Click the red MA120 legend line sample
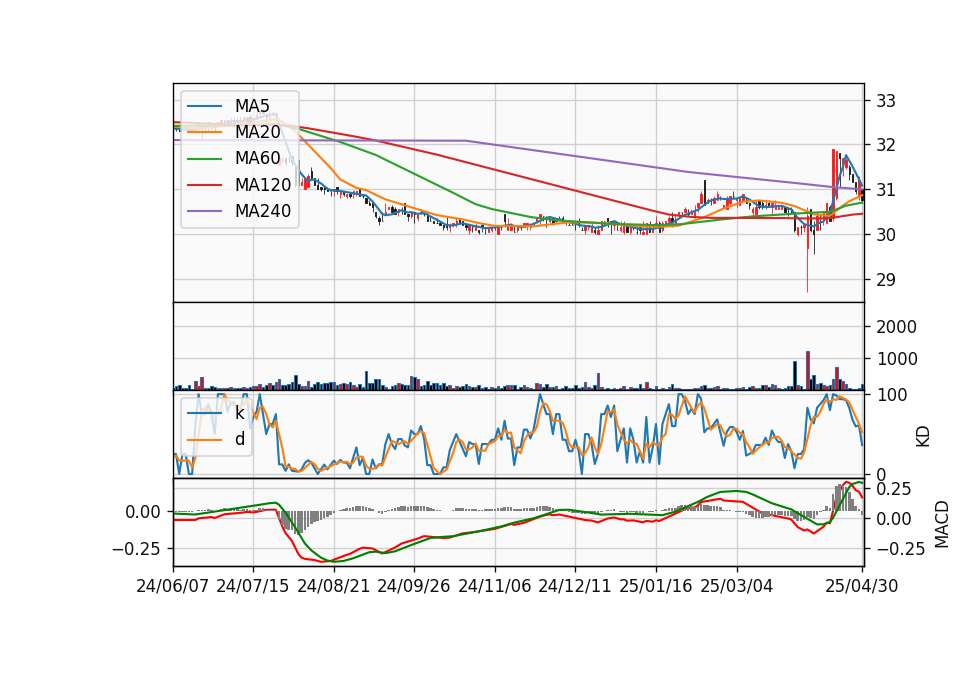 204,185
